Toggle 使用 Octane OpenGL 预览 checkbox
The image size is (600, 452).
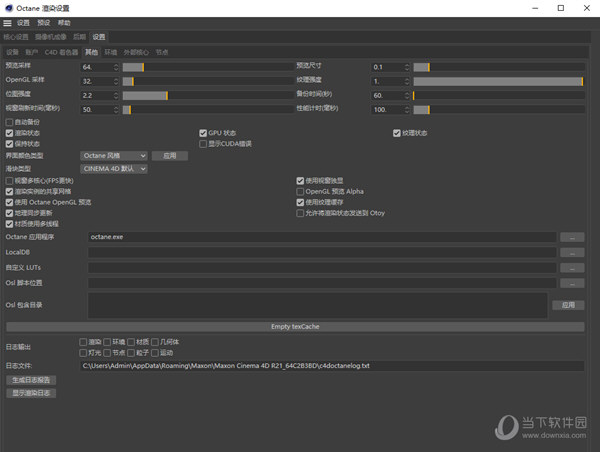click(x=10, y=202)
